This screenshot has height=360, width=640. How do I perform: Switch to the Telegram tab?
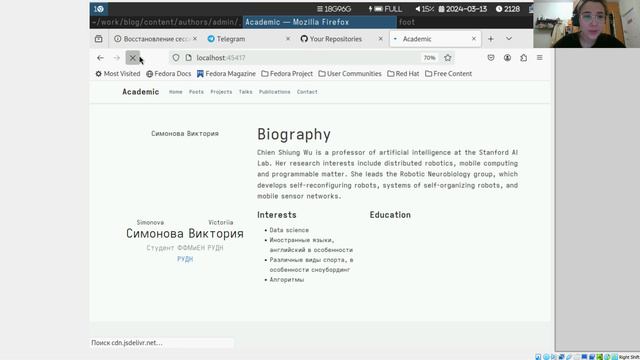(x=249, y=39)
